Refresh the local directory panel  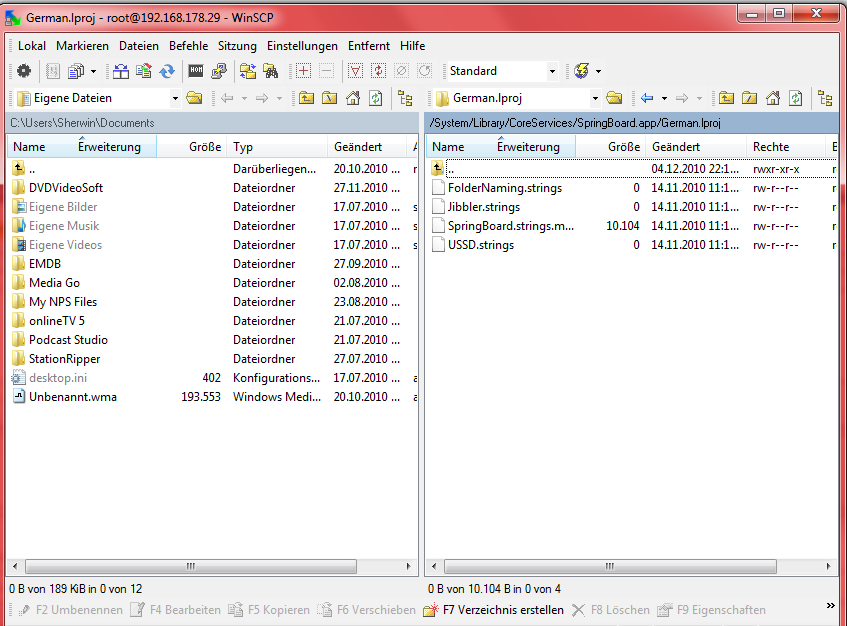click(x=376, y=98)
